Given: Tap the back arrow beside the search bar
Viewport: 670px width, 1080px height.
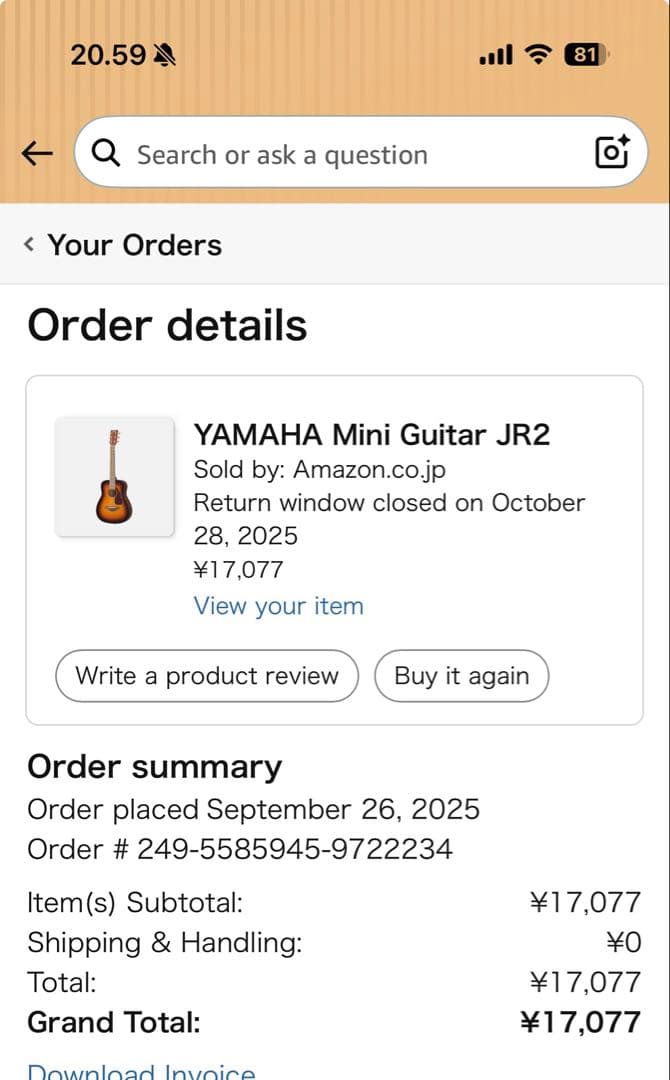Looking at the screenshot, I should click(37, 153).
